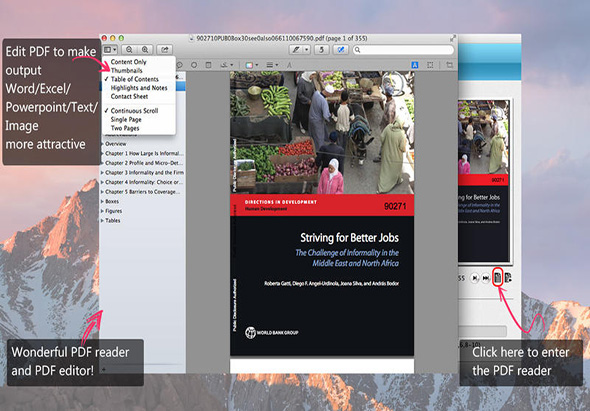Click the cover thumbnail in background window

[x=484, y=181]
